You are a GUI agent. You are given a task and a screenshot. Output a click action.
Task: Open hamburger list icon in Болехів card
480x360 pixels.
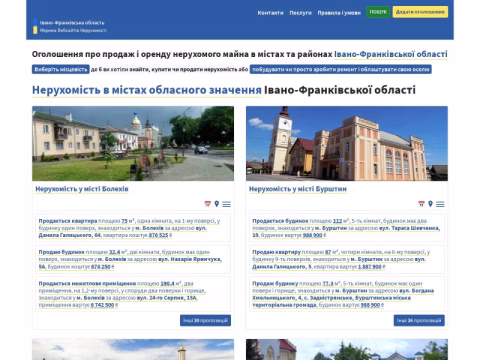(x=227, y=204)
